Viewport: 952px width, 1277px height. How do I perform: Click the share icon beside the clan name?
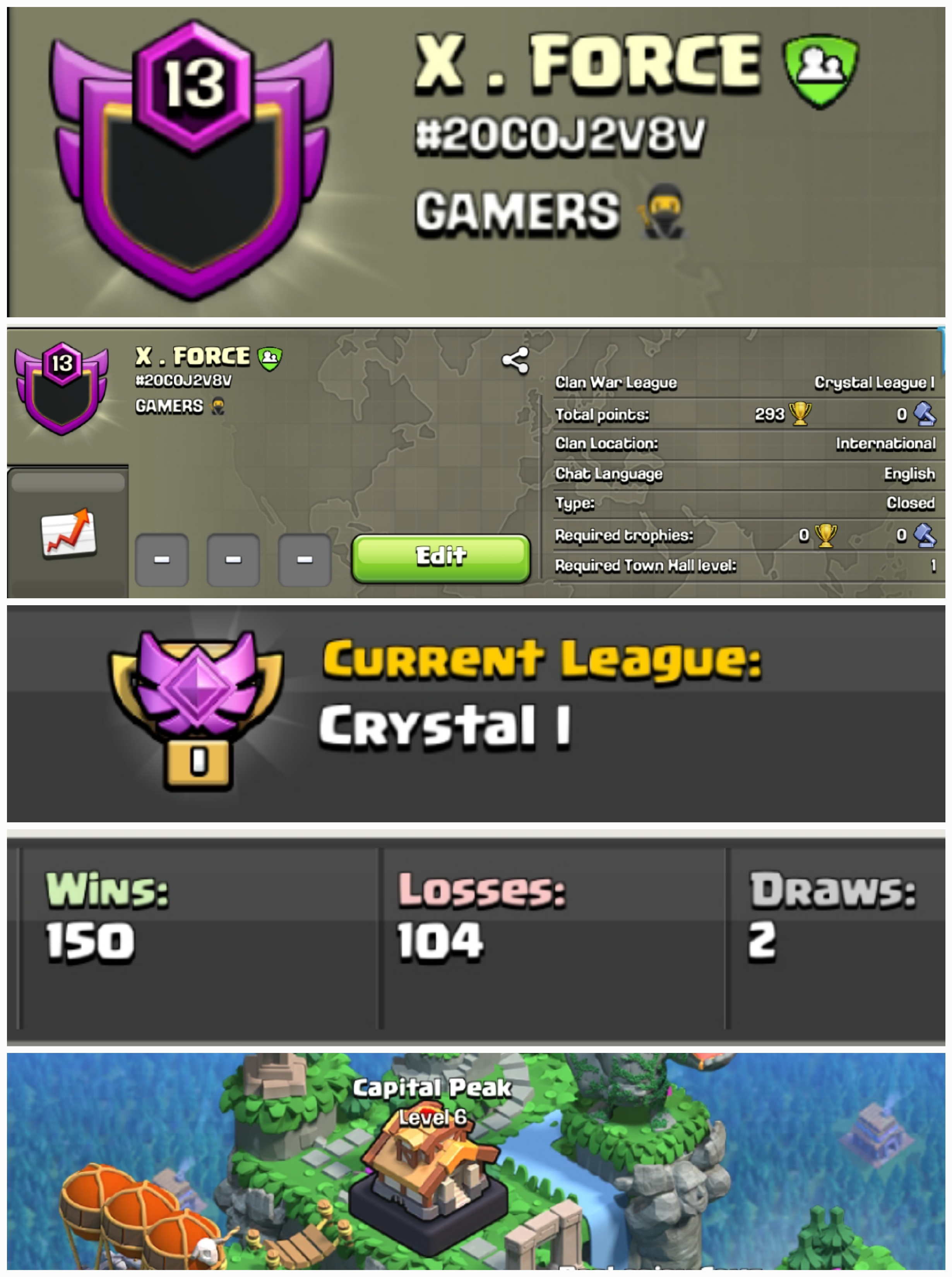(x=515, y=361)
